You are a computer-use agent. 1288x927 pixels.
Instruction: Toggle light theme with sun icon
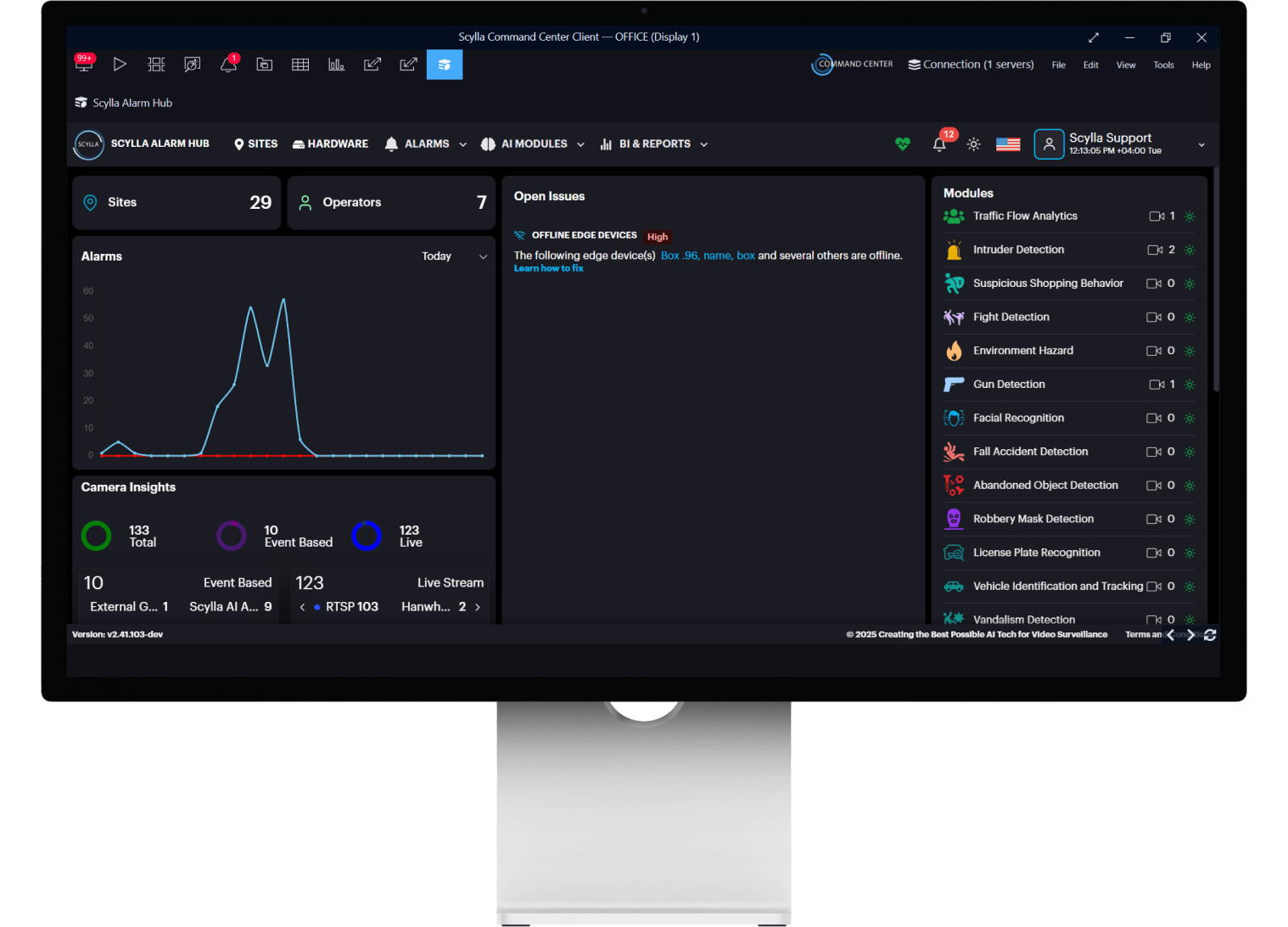[x=974, y=144]
